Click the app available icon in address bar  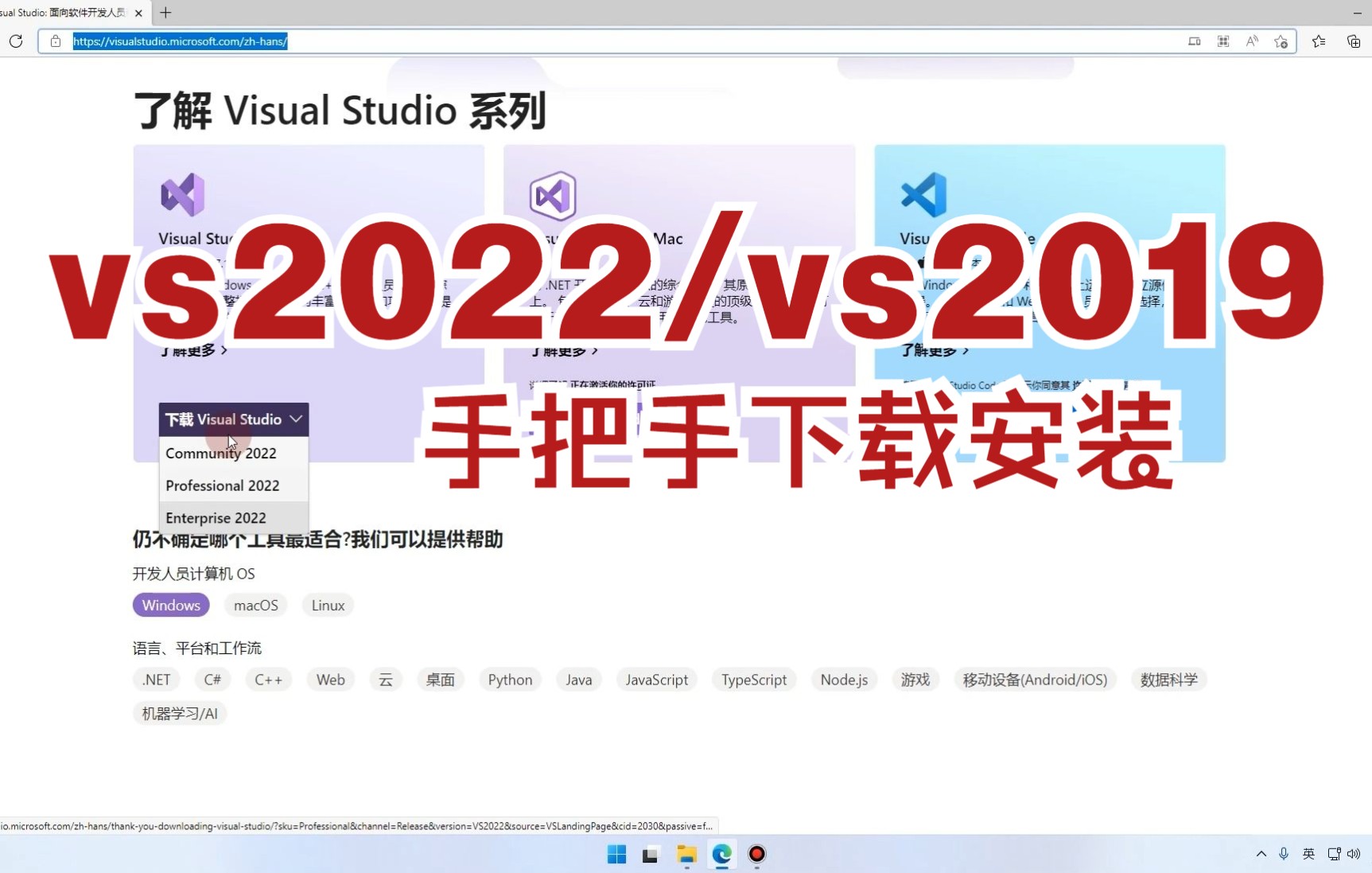[1195, 41]
